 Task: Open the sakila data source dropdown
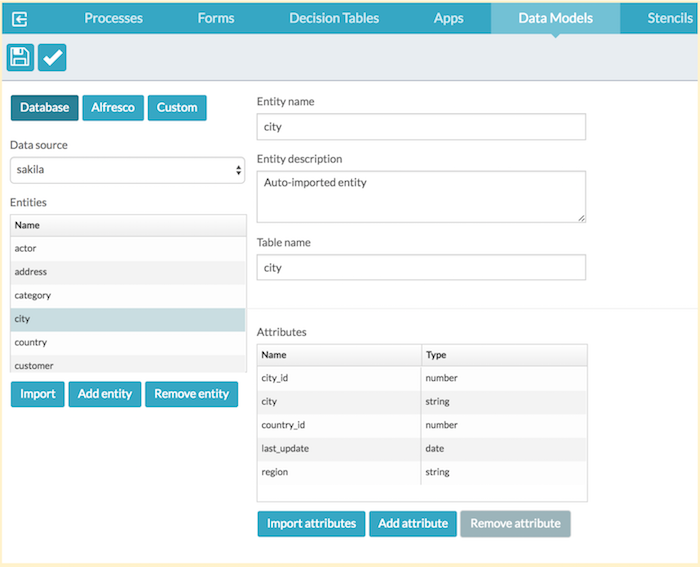pyautogui.click(x=127, y=170)
